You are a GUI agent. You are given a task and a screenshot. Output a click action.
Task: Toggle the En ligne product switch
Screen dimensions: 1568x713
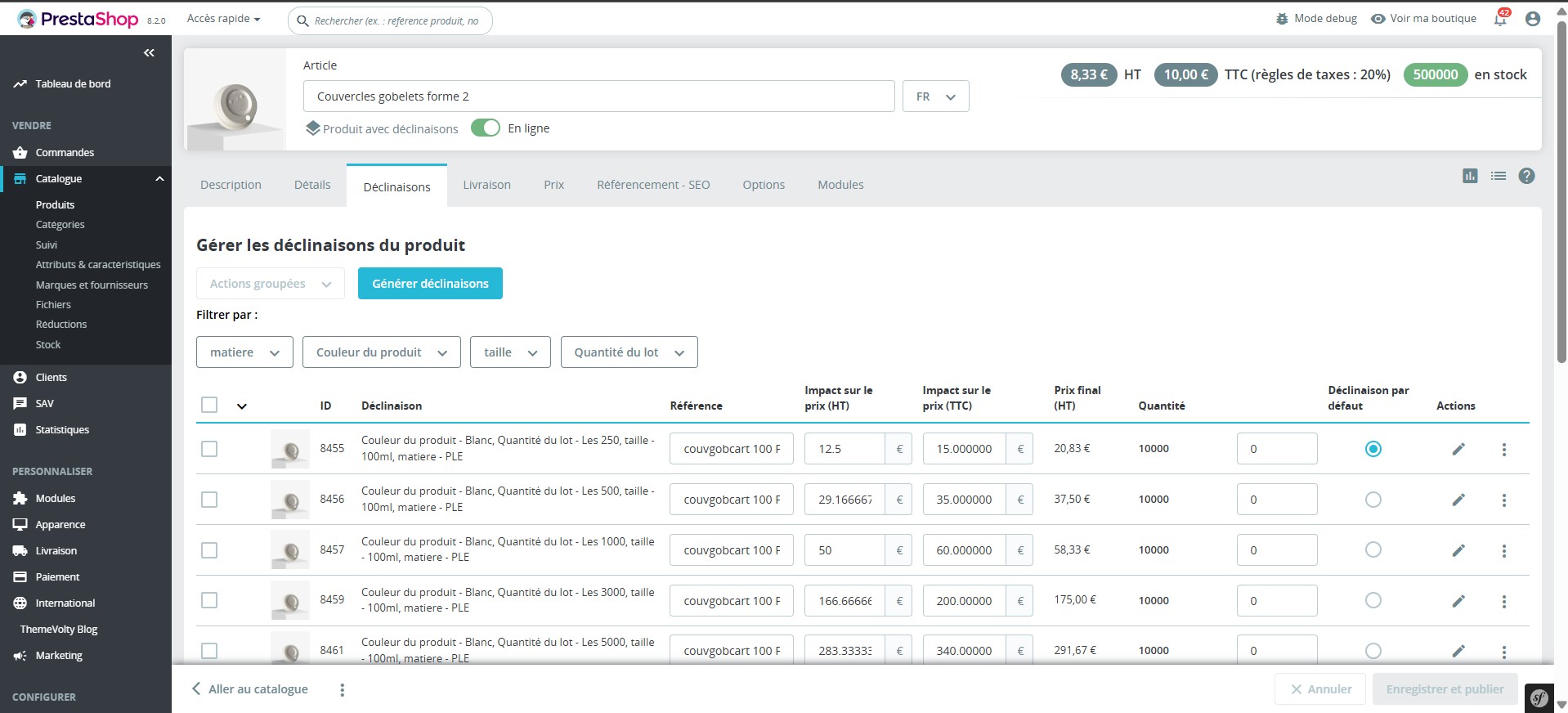click(x=486, y=128)
